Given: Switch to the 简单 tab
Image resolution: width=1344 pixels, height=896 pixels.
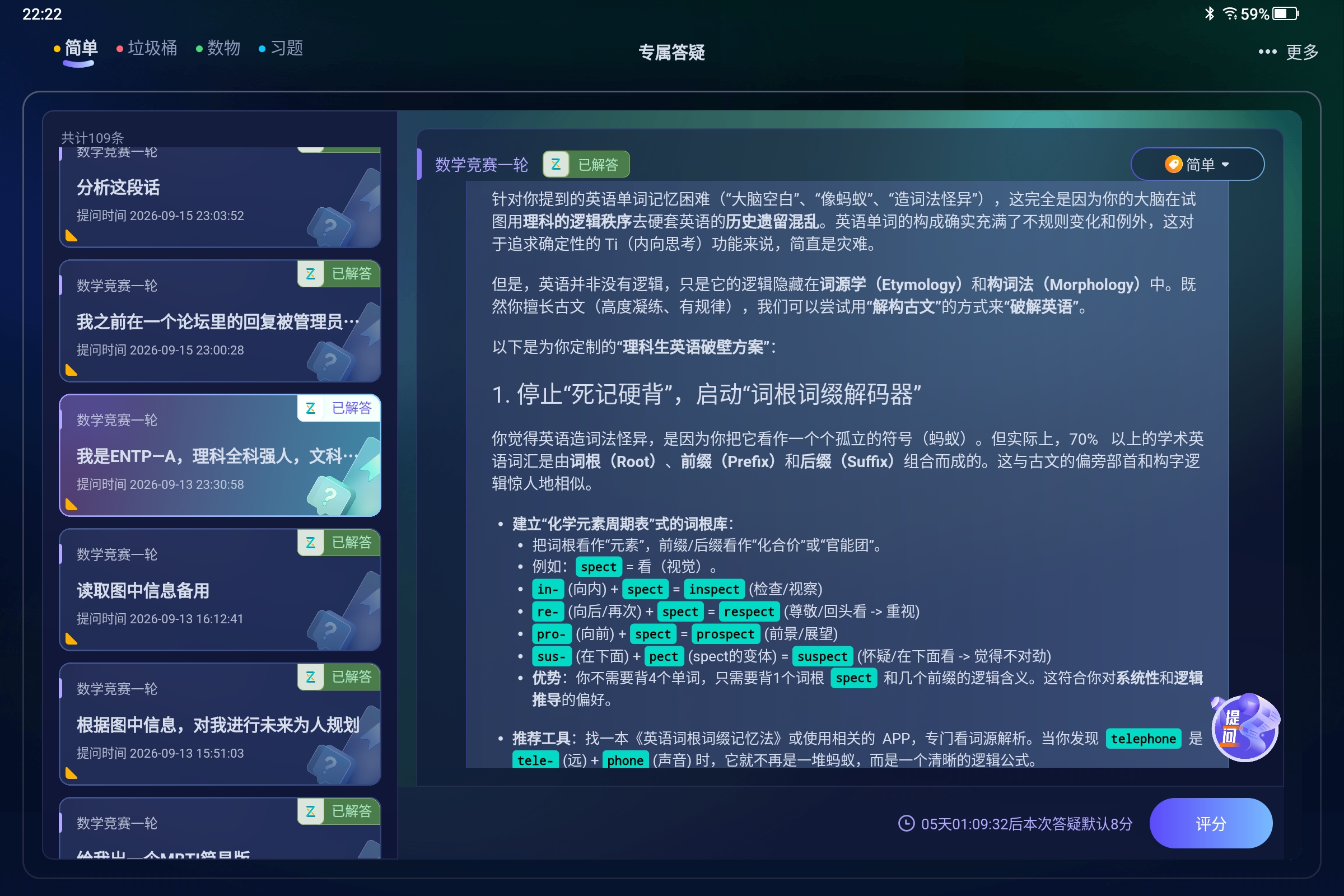Looking at the screenshot, I should pos(81,49).
